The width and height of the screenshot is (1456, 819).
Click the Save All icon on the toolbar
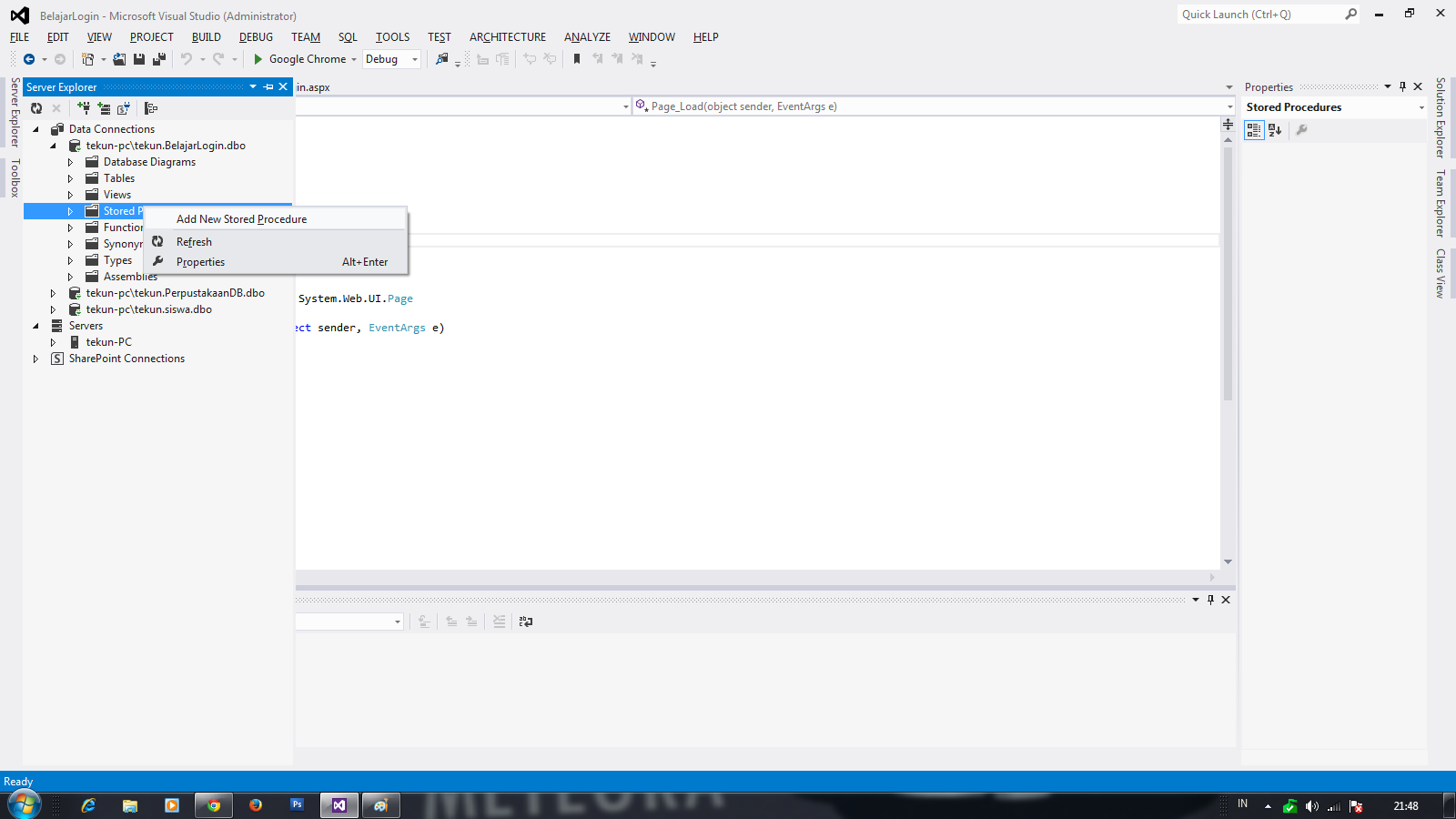[159, 58]
